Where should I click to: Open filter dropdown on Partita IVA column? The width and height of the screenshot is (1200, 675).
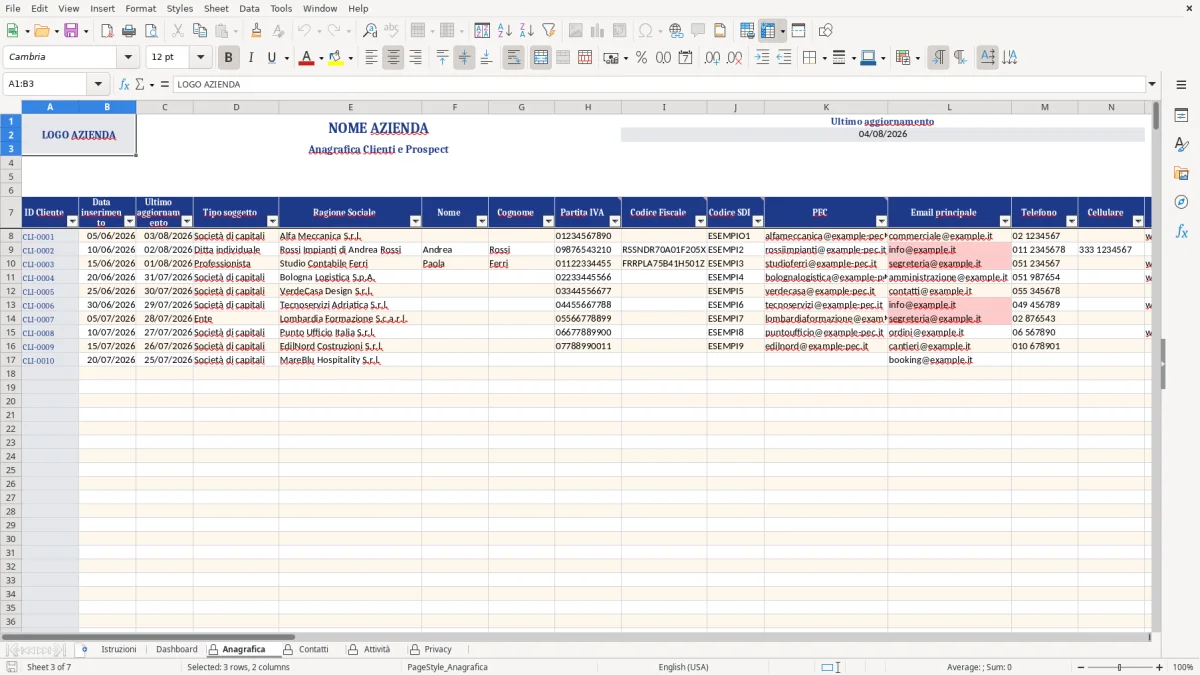click(x=613, y=221)
